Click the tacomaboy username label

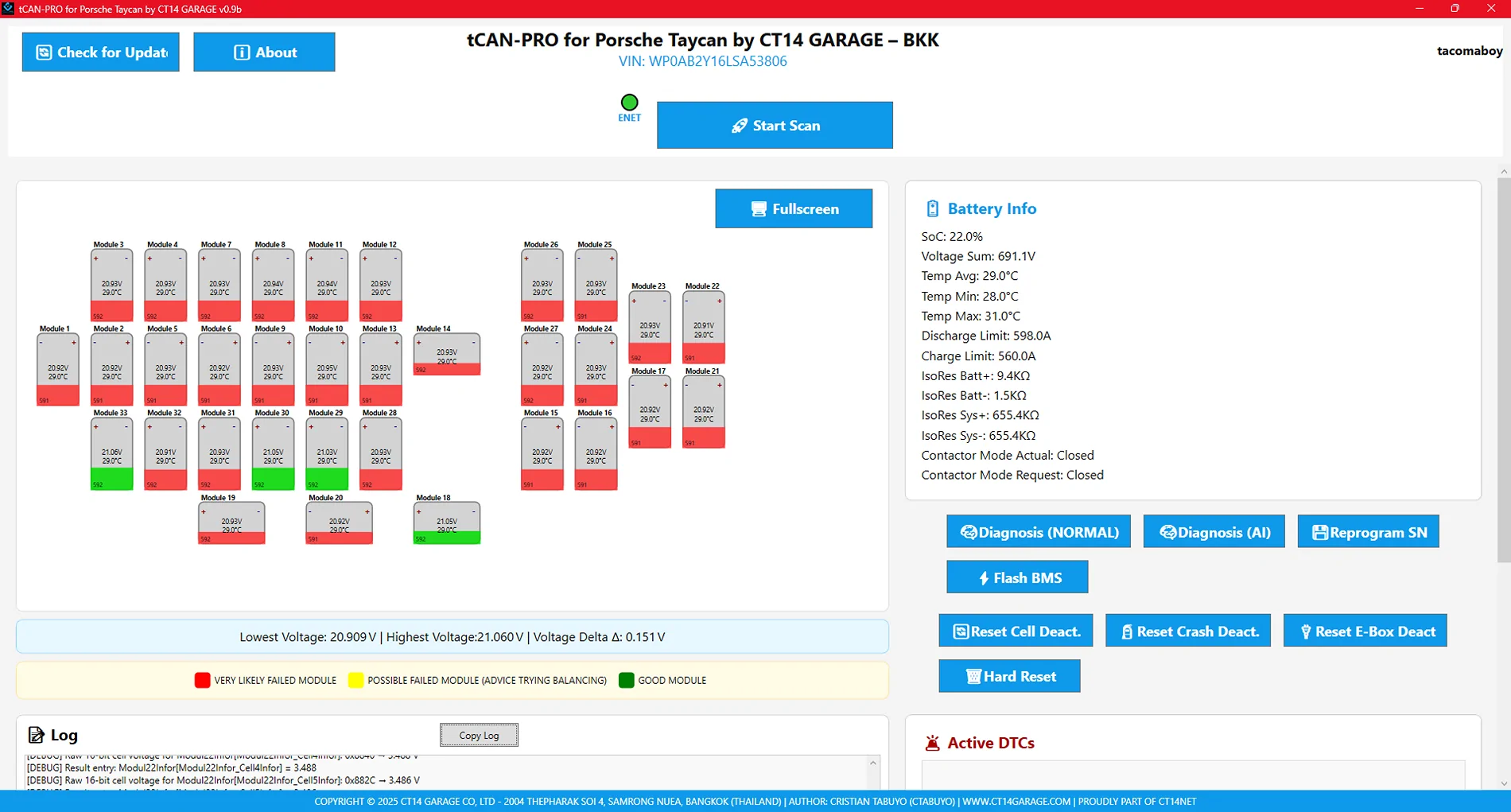click(x=1469, y=51)
